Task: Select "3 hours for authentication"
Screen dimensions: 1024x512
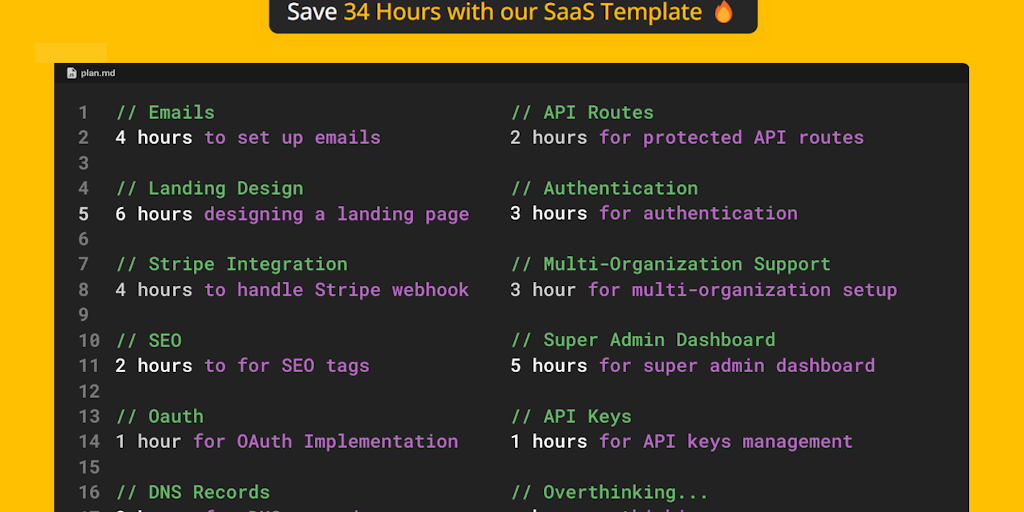Action: tap(654, 214)
